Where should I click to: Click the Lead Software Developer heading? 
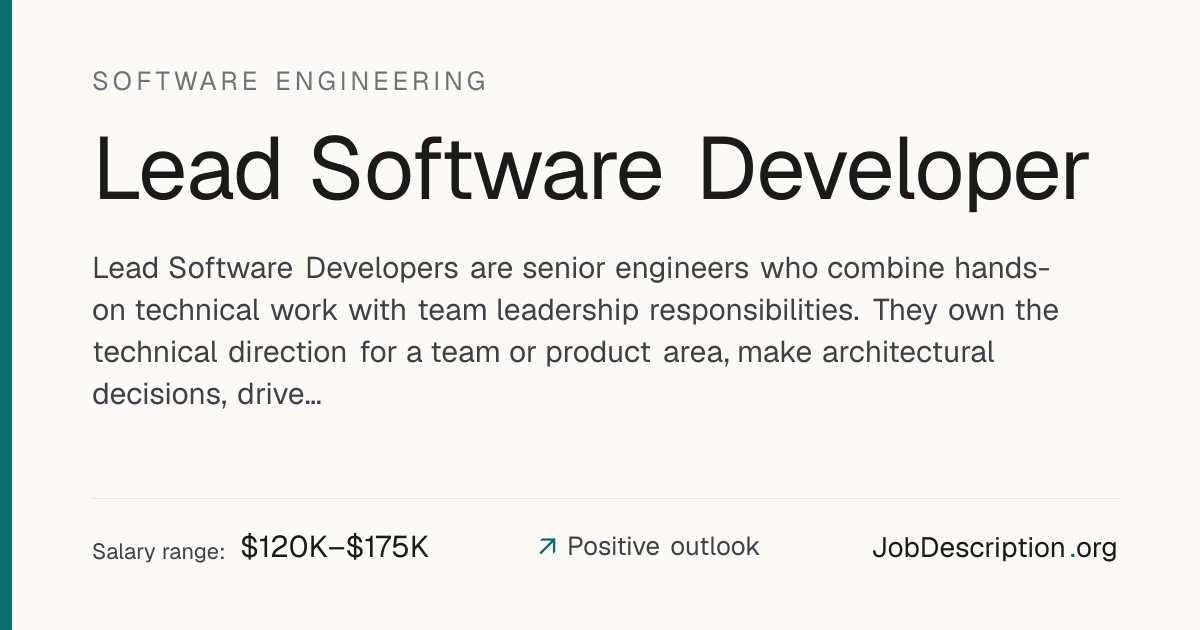[x=591, y=171]
